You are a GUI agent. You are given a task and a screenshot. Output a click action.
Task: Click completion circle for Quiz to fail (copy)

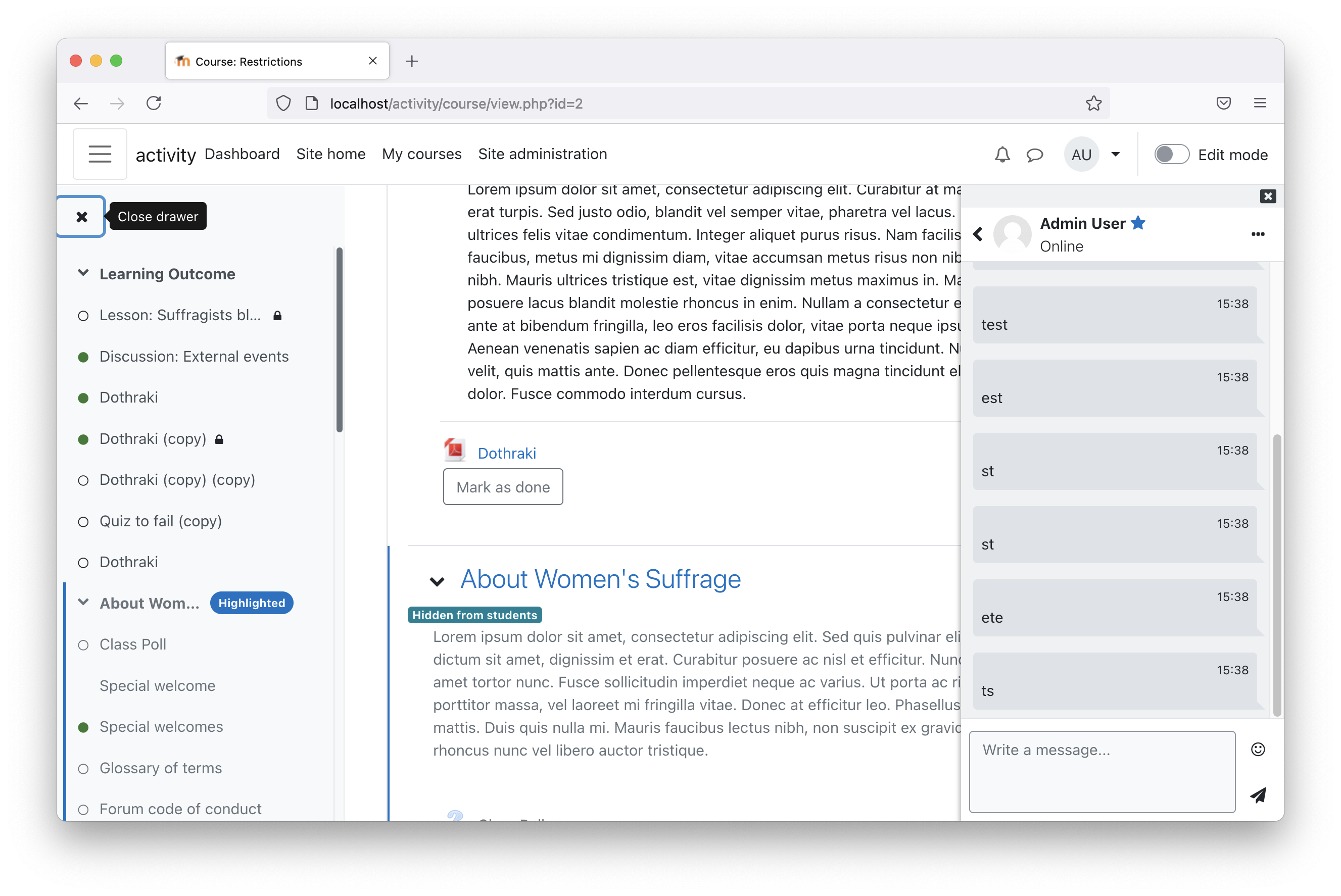click(x=83, y=522)
